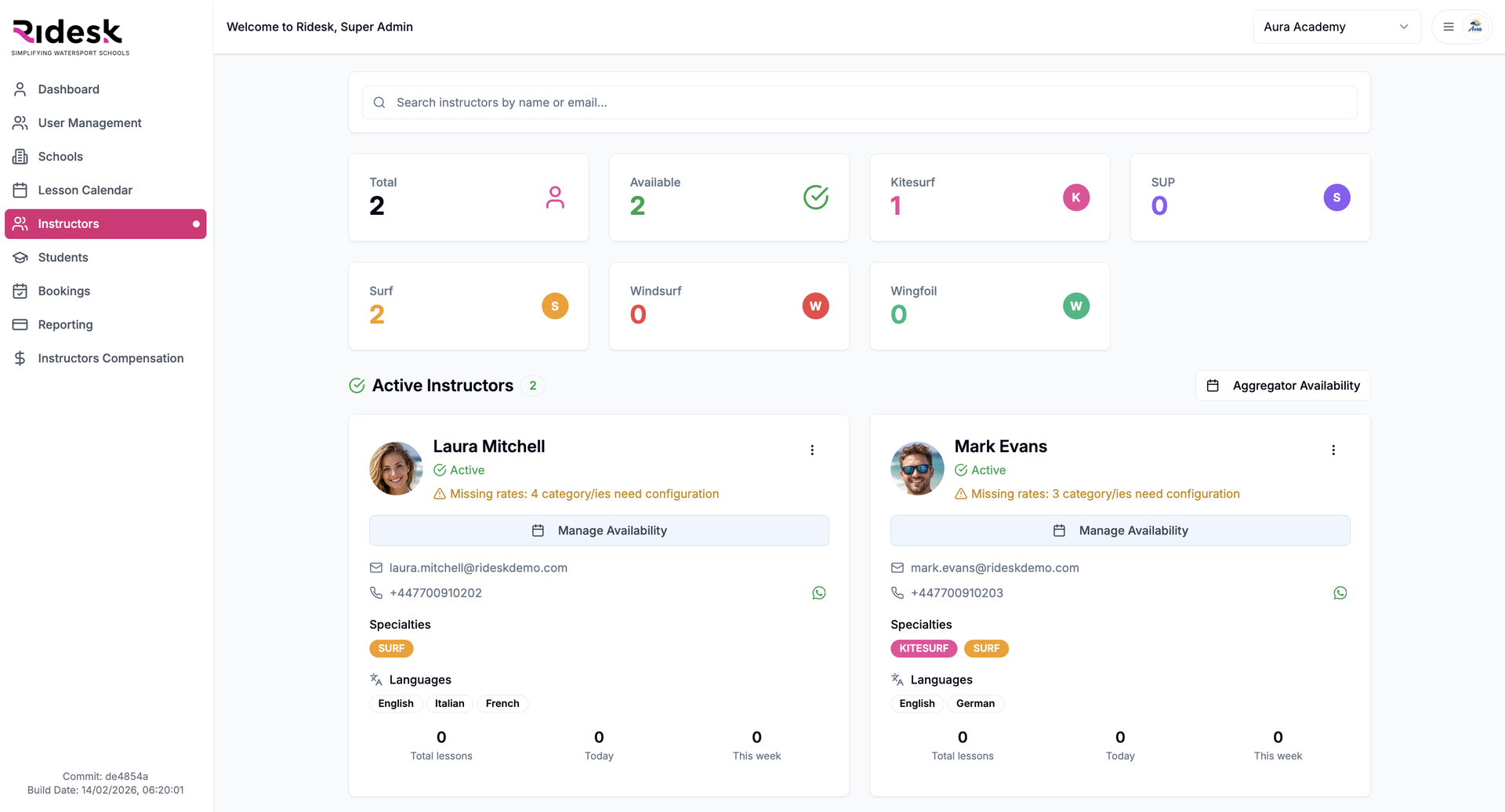Click the Ridesk logo
Image resolution: width=1505 pixels, height=812 pixels.
pyautogui.click(x=69, y=36)
